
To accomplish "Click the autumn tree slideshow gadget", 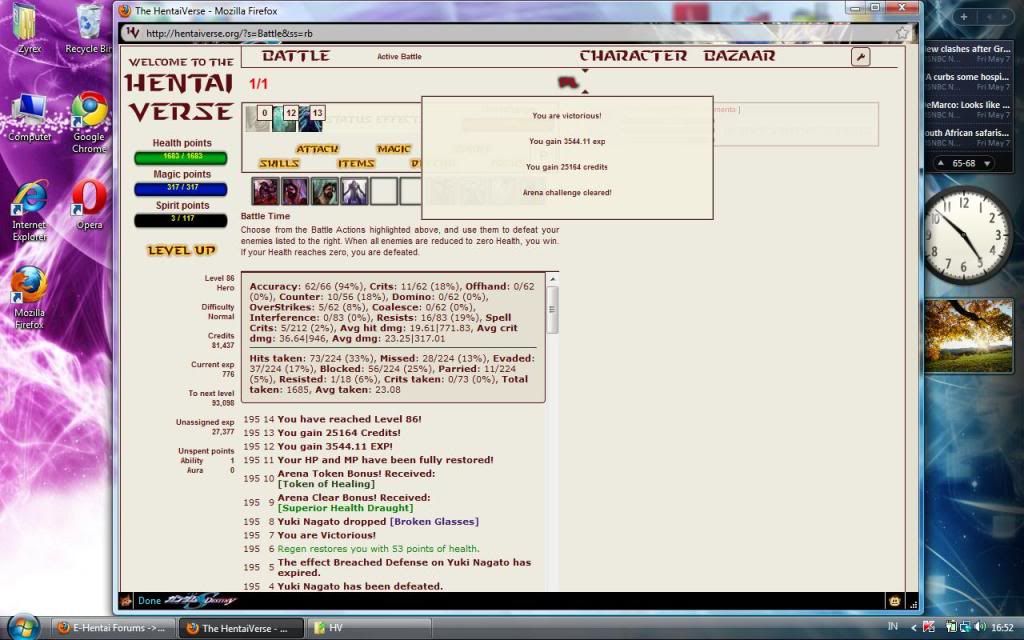I will 967,336.
